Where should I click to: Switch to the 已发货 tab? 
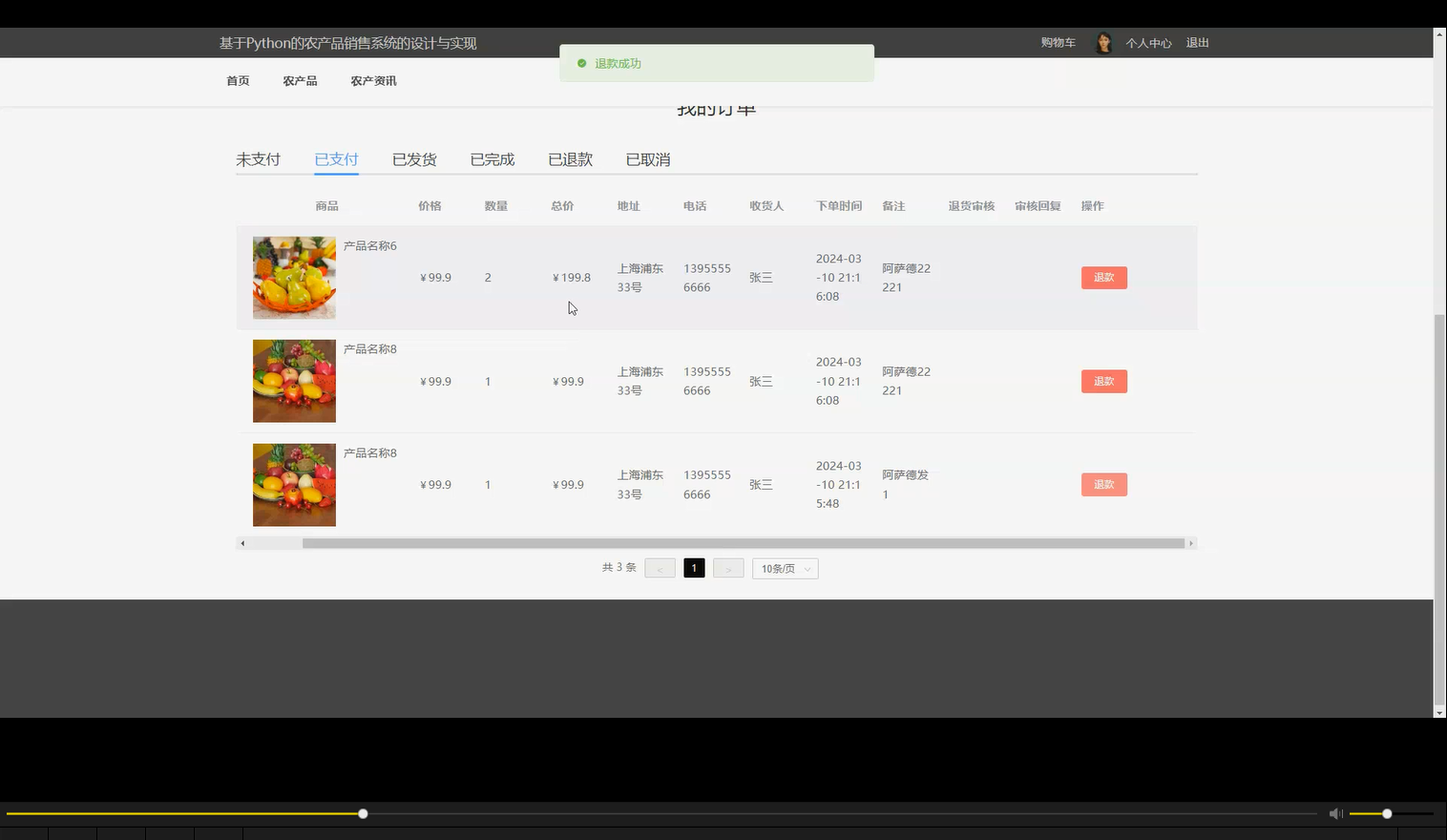(x=413, y=158)
